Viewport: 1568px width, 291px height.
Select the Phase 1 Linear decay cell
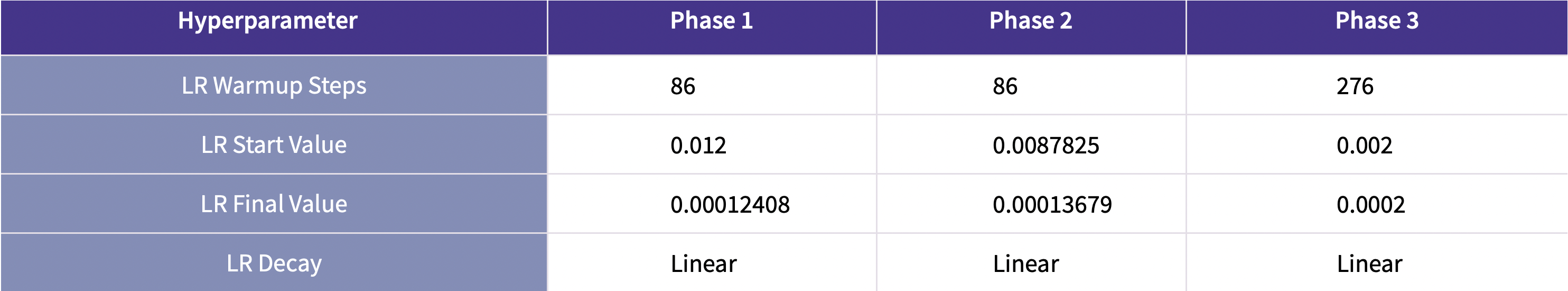pos(704,264)
